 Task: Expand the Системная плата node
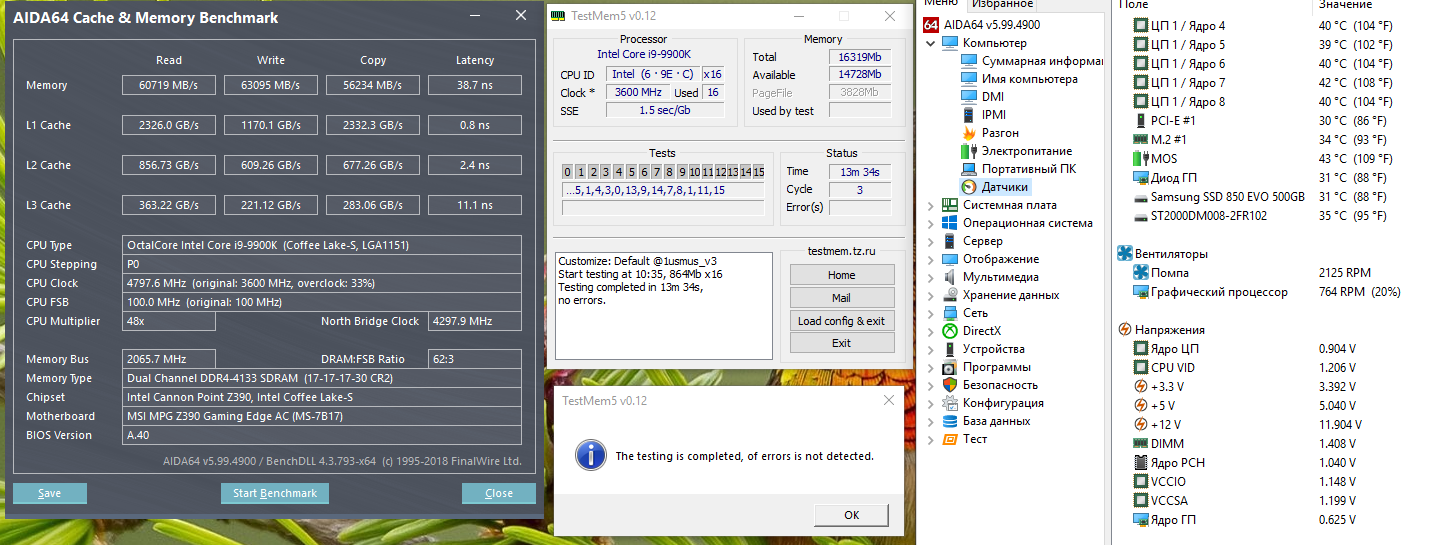click(x=931, y=206)
